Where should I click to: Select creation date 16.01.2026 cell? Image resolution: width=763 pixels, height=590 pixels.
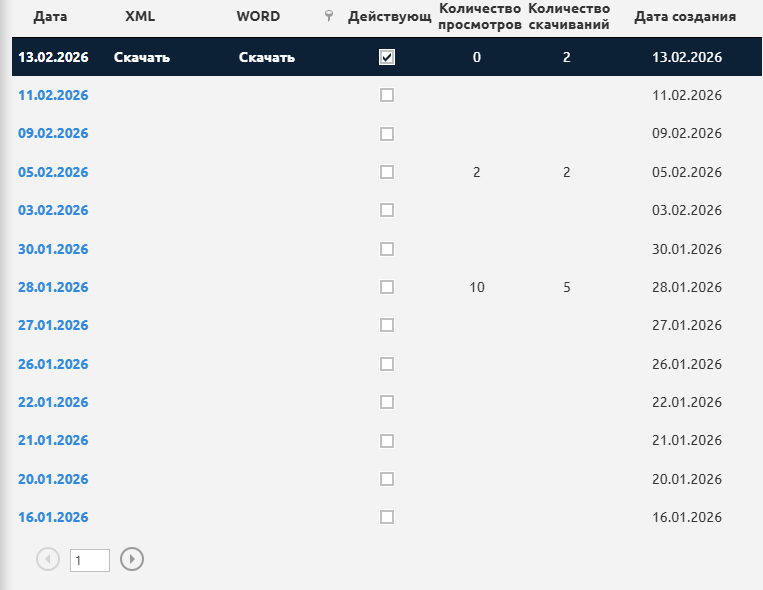687,516
